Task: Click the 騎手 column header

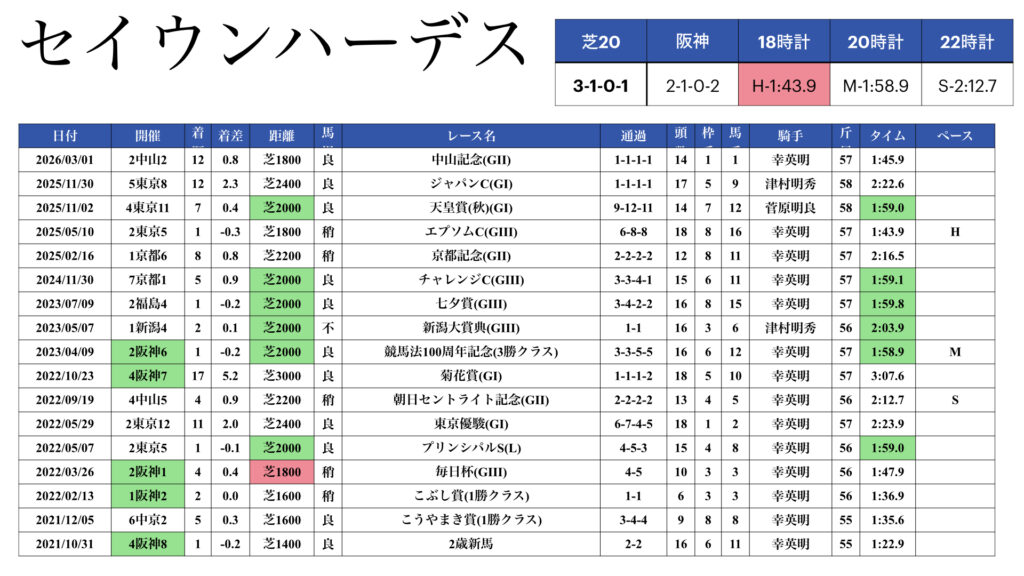Action: pos(790,136)
